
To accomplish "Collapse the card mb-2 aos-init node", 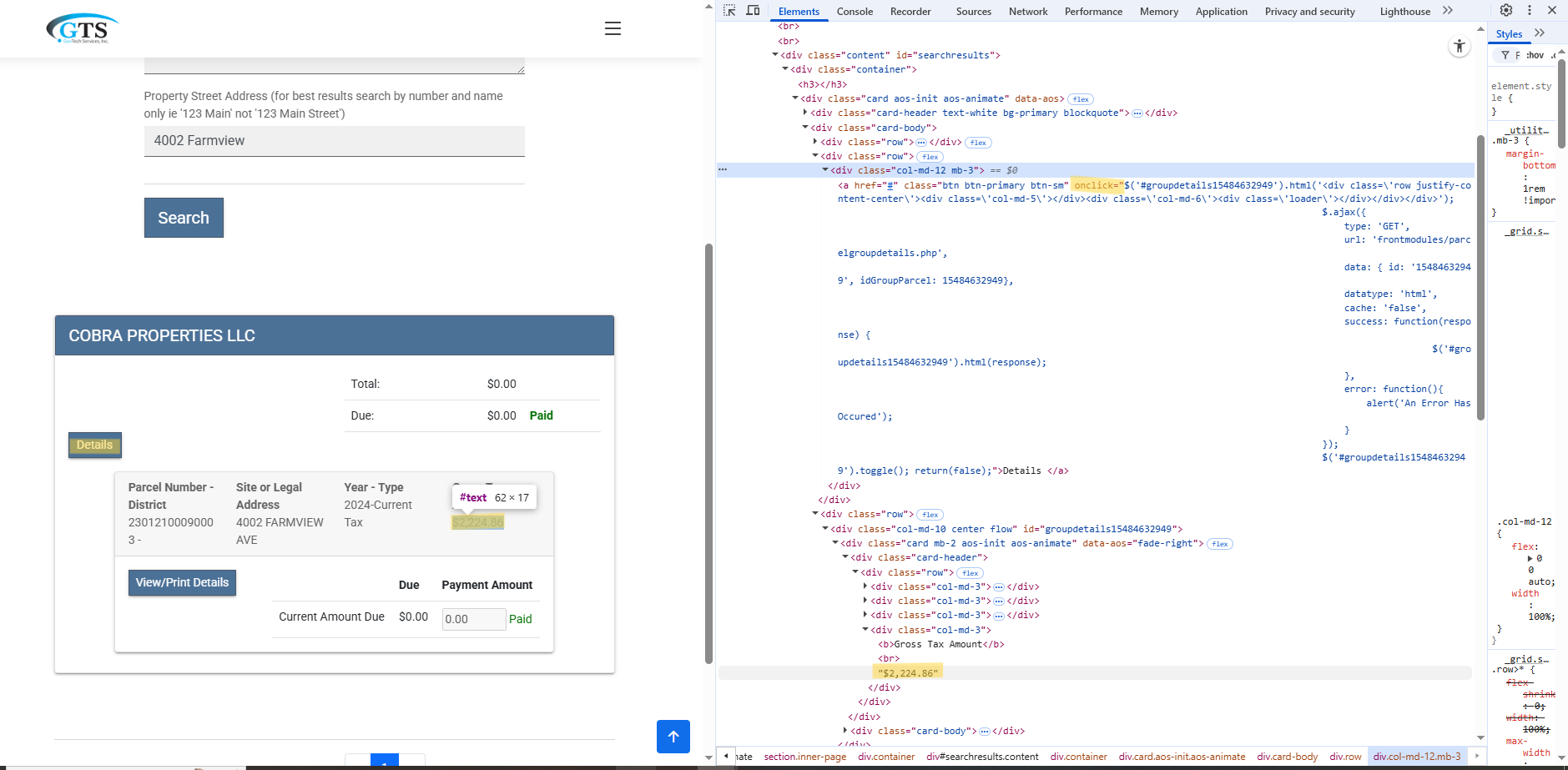I will (835, 543).
